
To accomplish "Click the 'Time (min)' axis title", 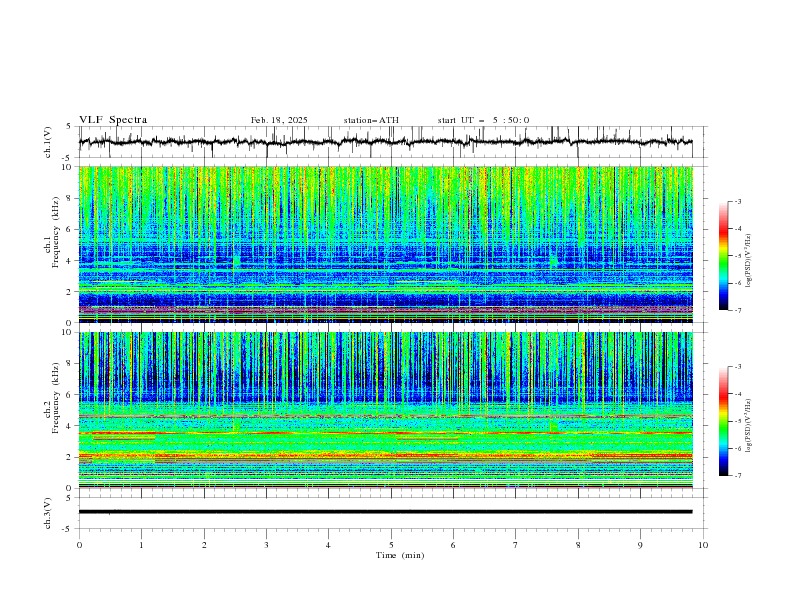I will point(400,555).
